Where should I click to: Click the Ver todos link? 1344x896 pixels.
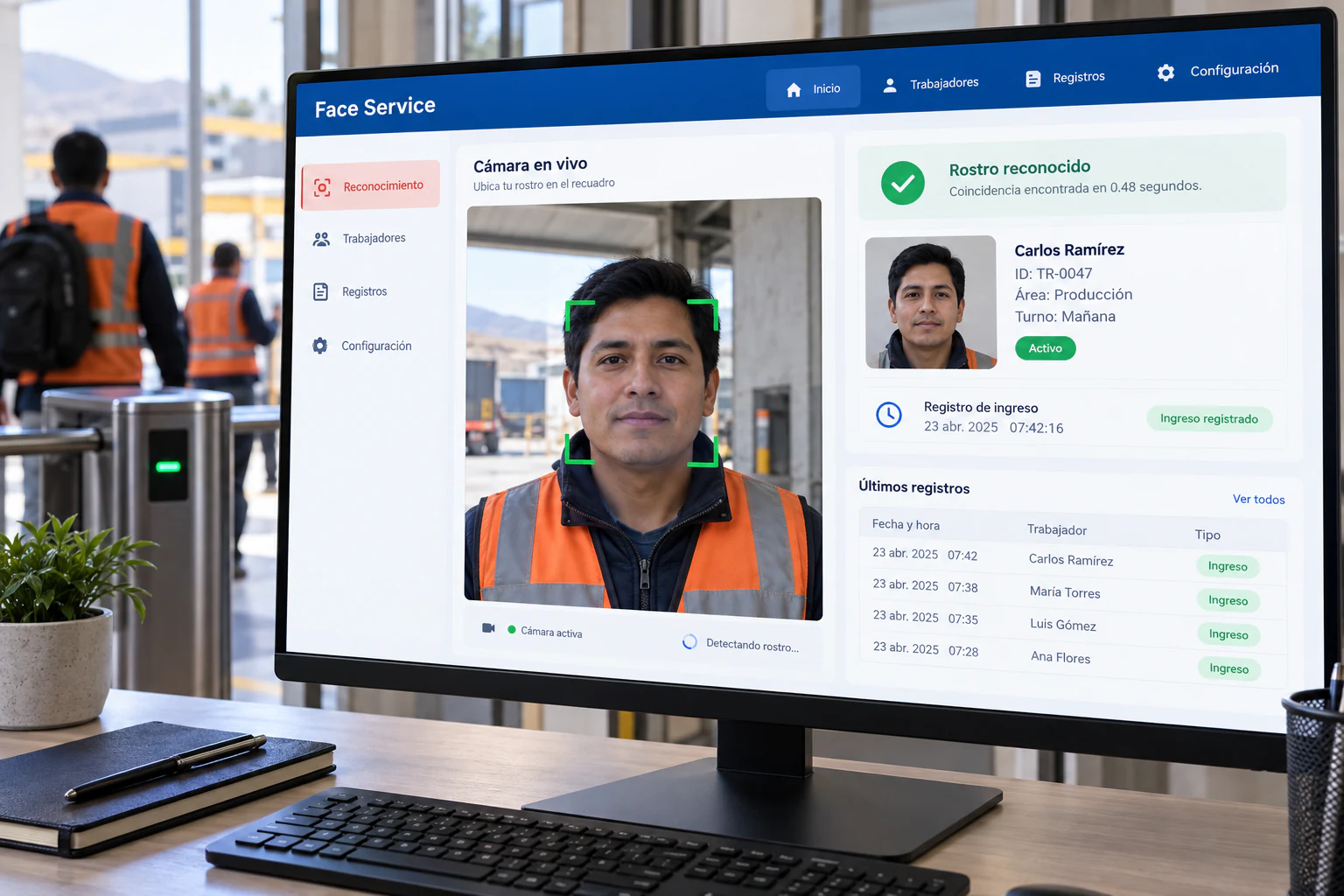pos(1258,499)
